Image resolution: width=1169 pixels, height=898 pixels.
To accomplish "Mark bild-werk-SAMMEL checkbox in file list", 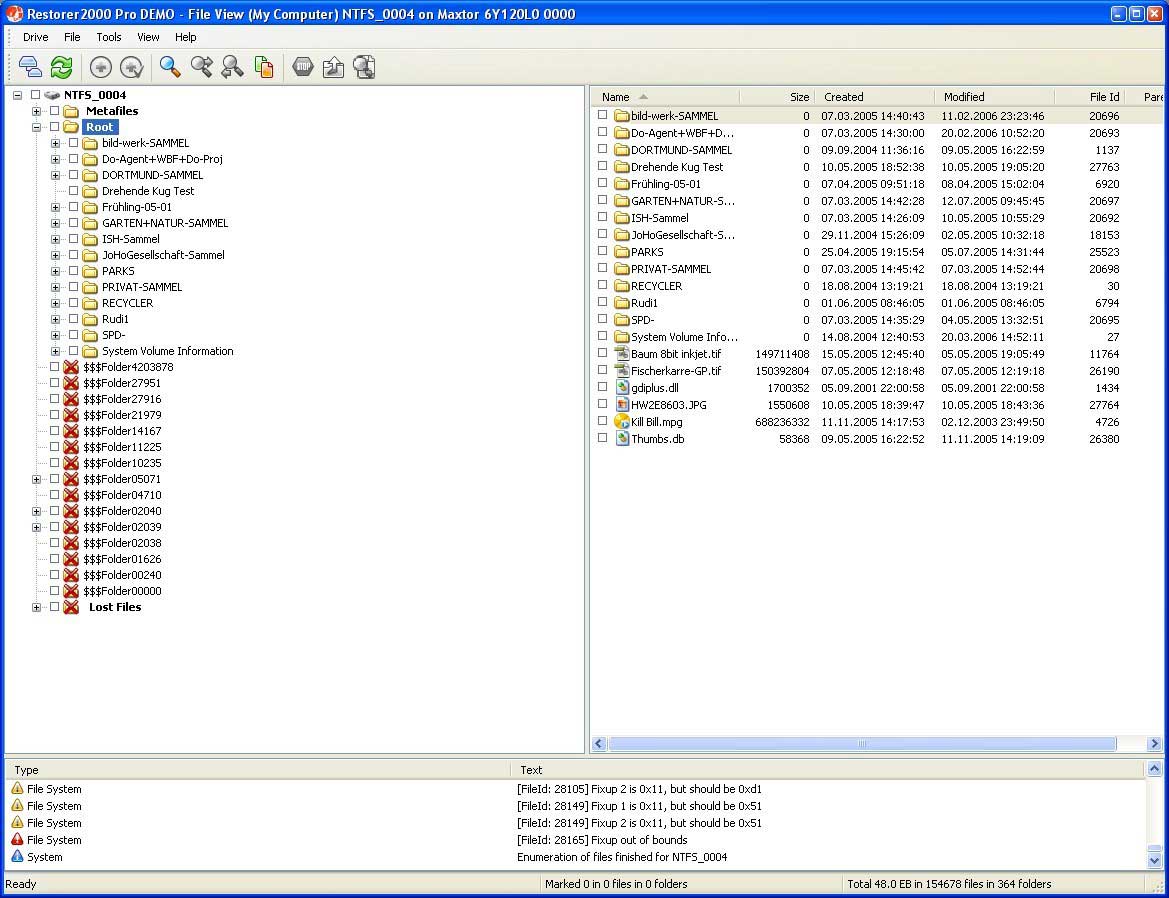I will [x=602, y=115].
